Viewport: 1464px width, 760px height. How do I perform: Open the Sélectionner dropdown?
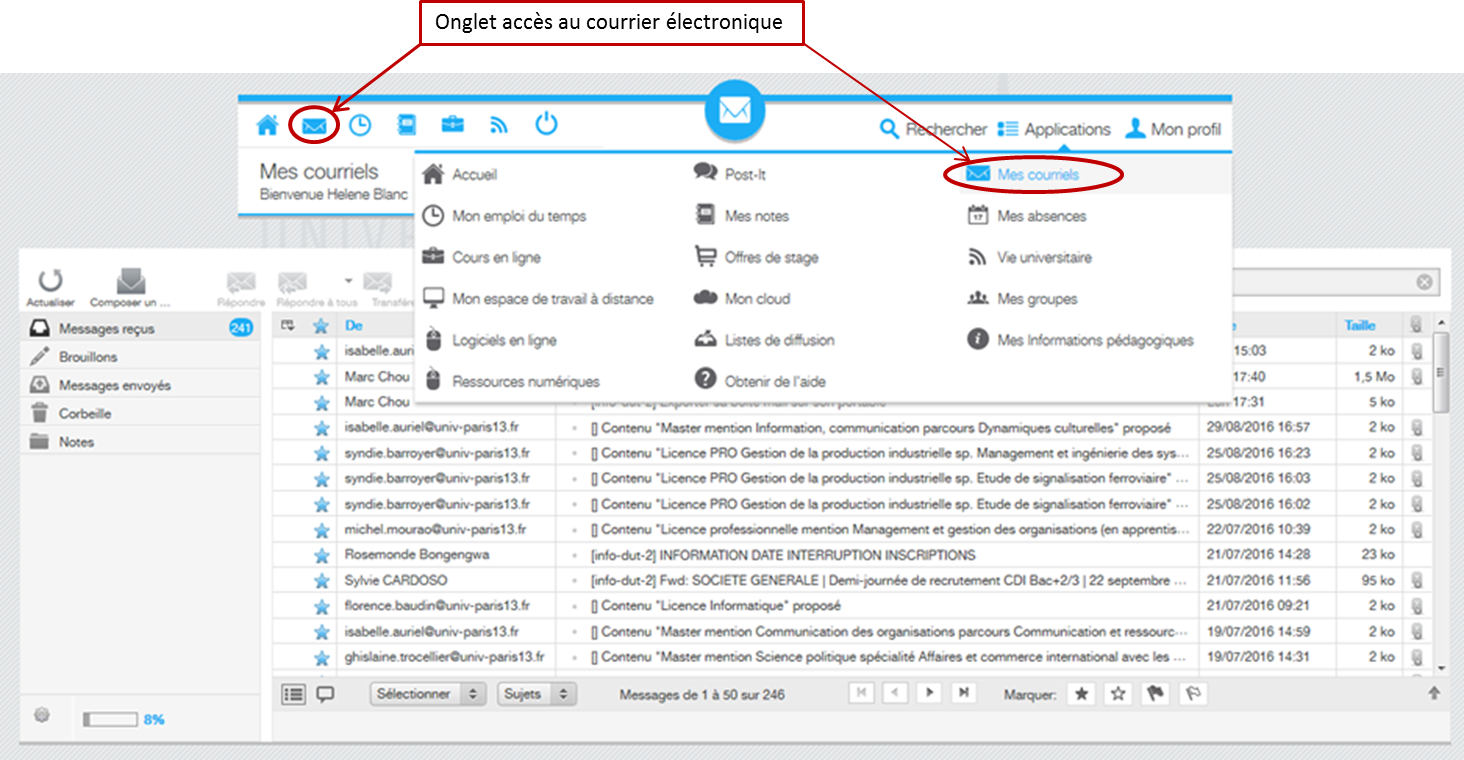[427, 694]
